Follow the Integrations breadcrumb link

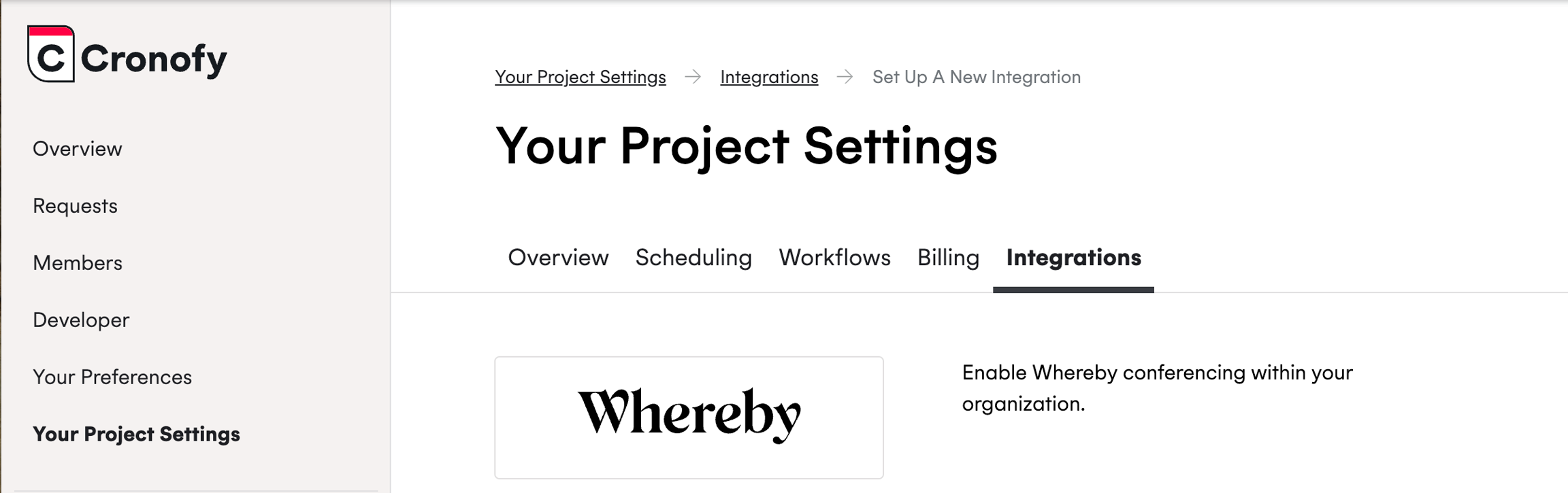click(769, 77)
